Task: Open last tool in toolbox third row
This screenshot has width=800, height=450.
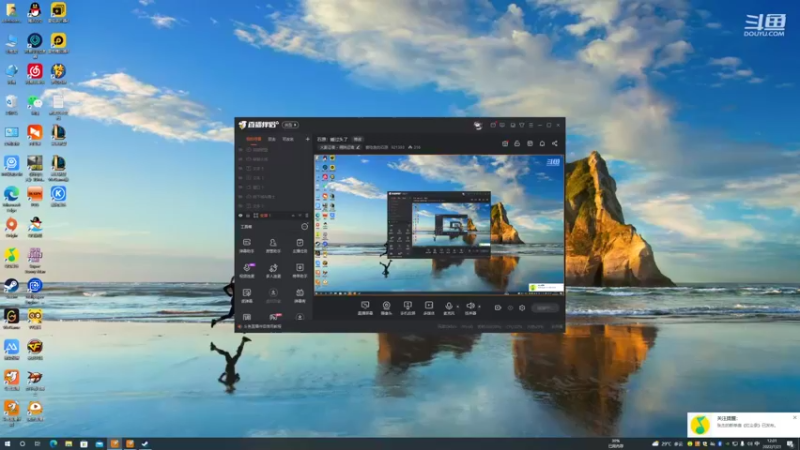Action: pos(299,295)
